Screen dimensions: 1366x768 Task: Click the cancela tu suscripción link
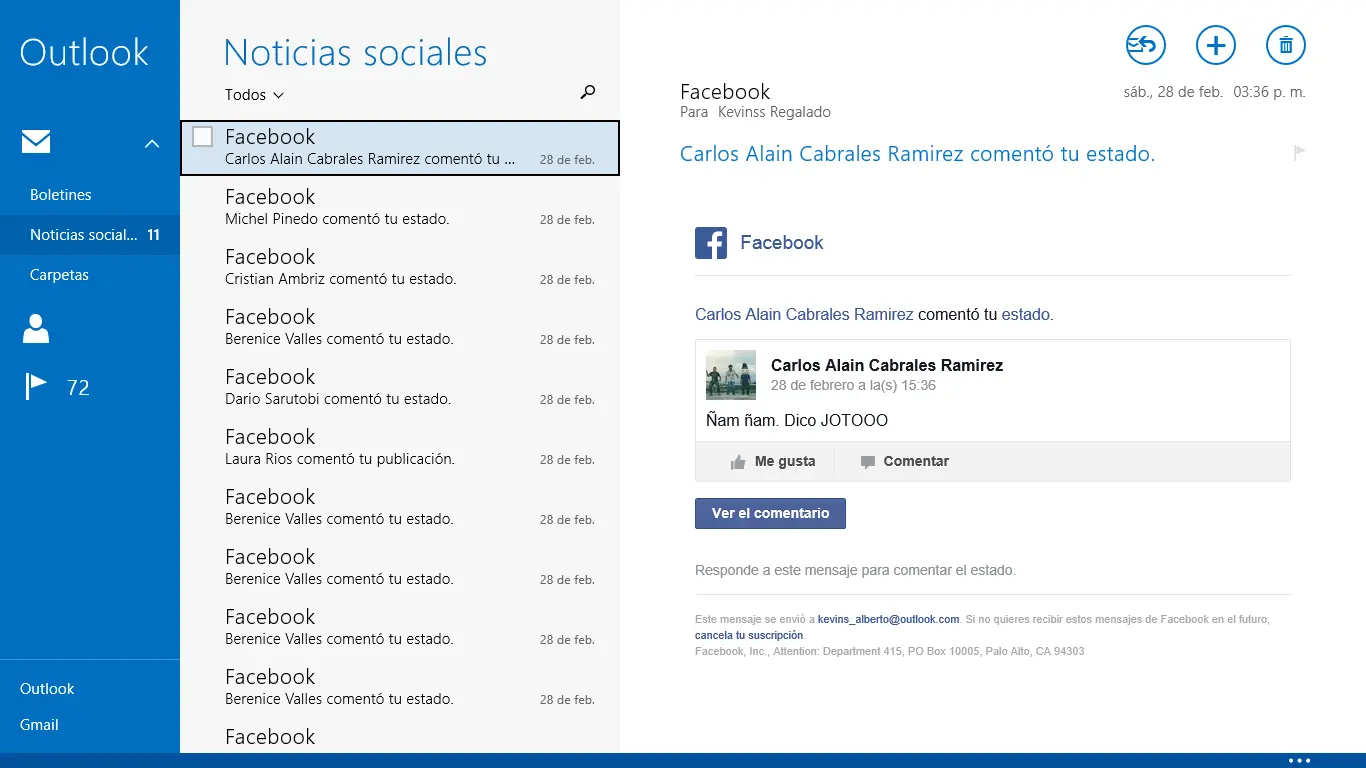tap(749, 635)
